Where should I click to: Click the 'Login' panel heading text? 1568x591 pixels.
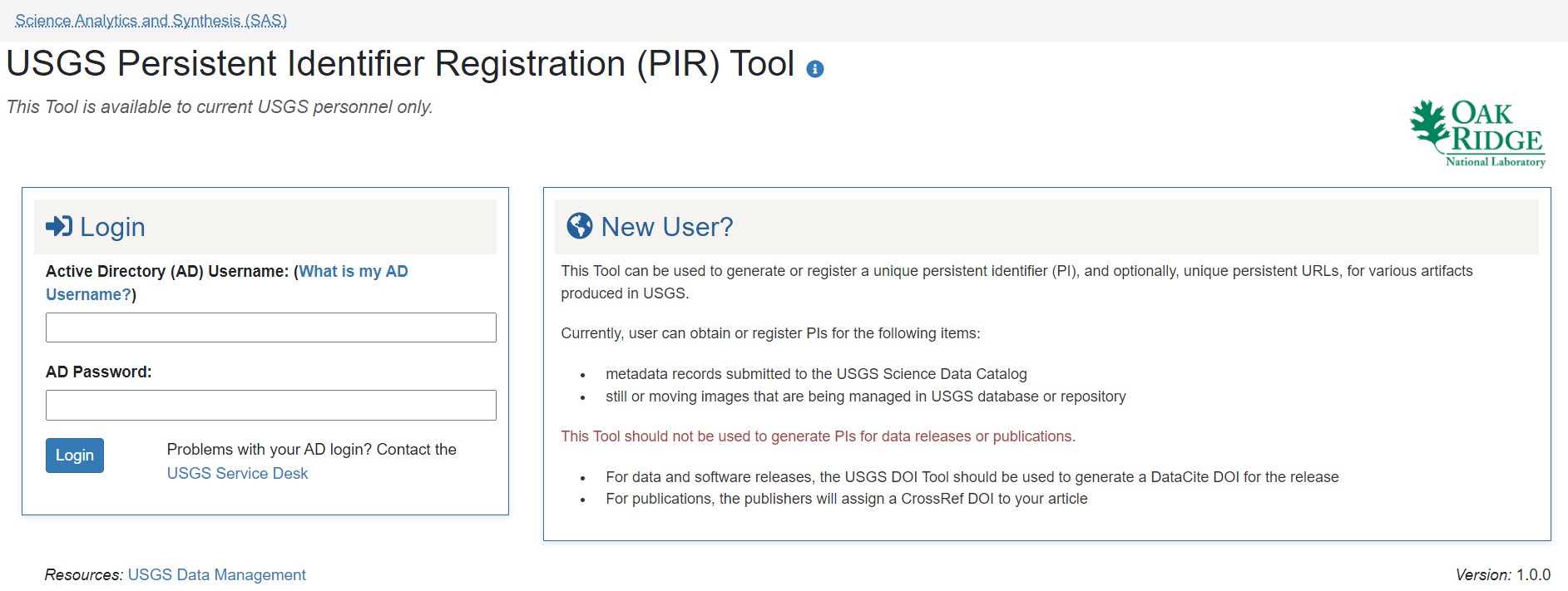coord(112,227)
